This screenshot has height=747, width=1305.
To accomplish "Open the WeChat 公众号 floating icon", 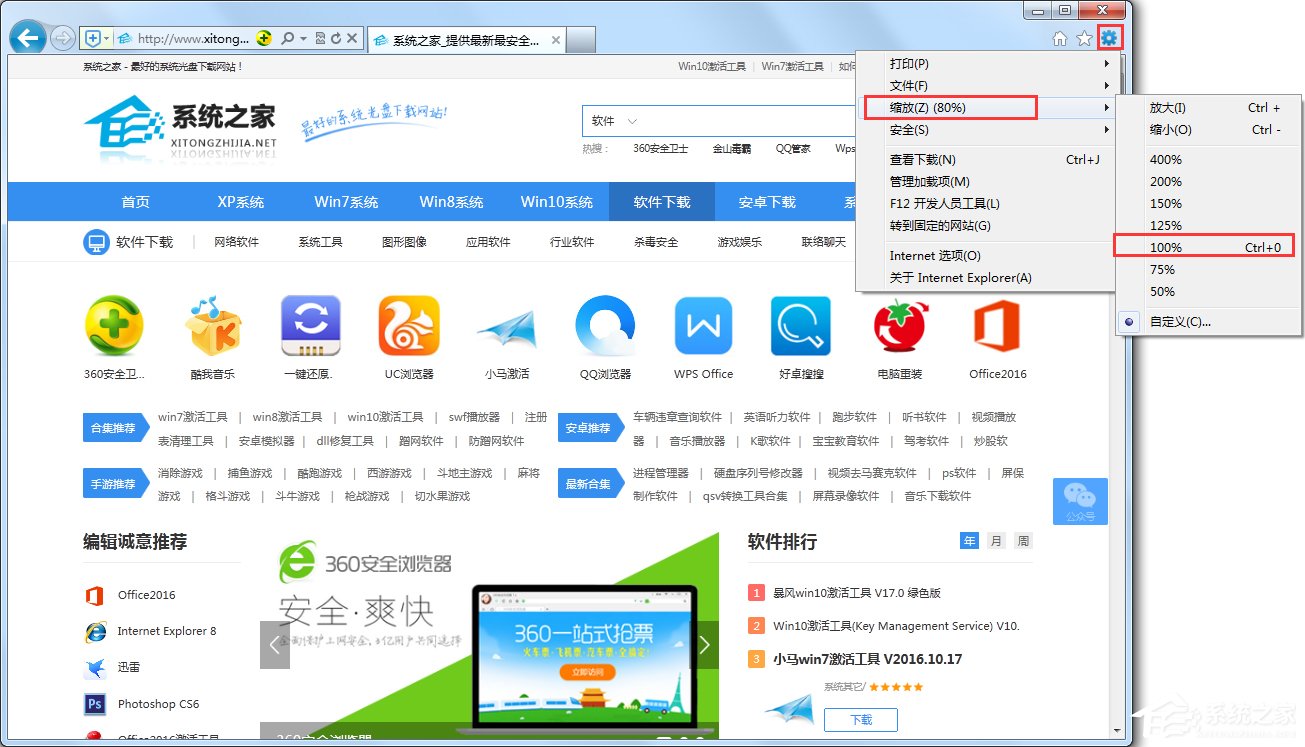I will (1080, 501).
